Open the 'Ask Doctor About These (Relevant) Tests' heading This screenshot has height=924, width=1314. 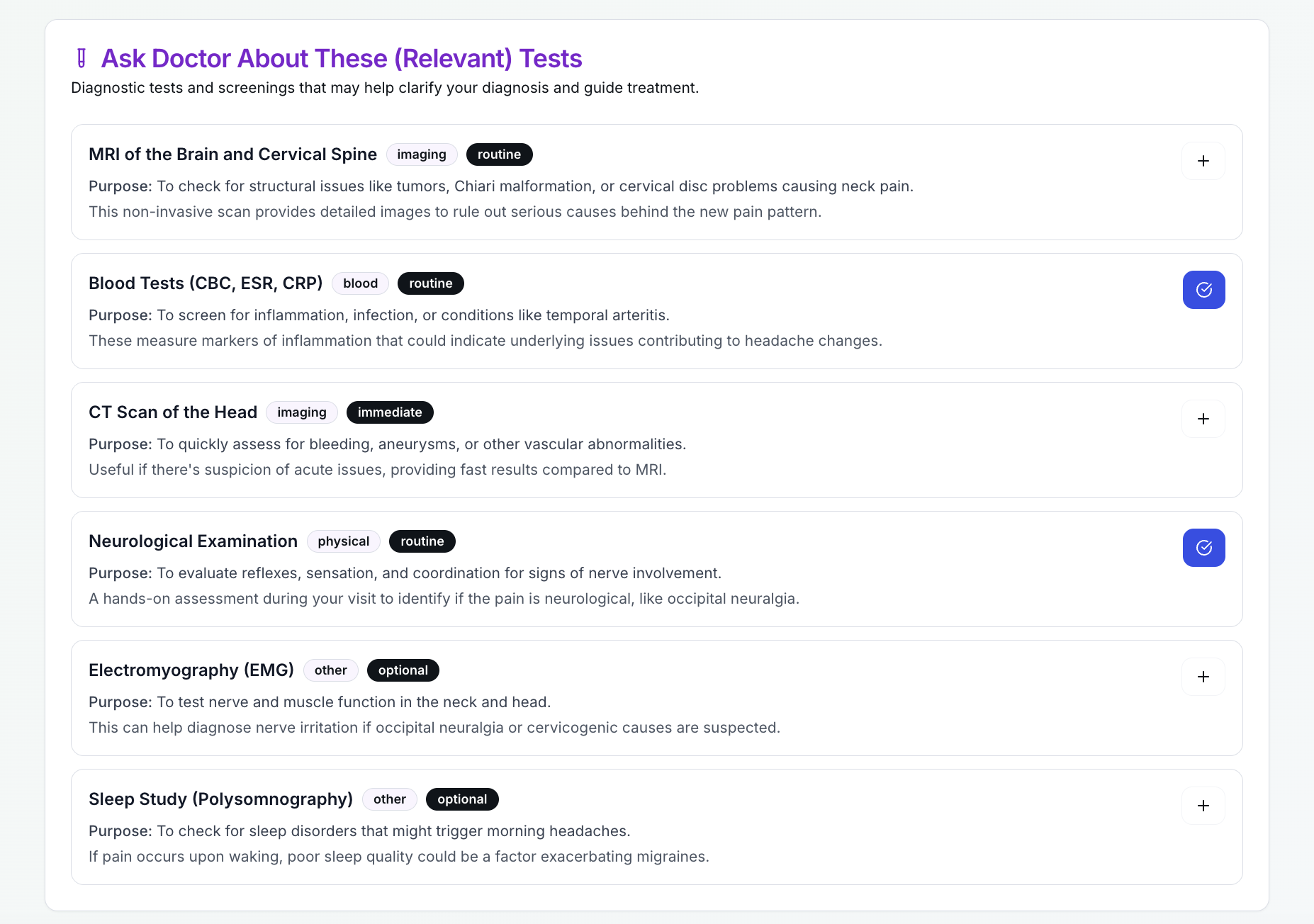(341, 58)
